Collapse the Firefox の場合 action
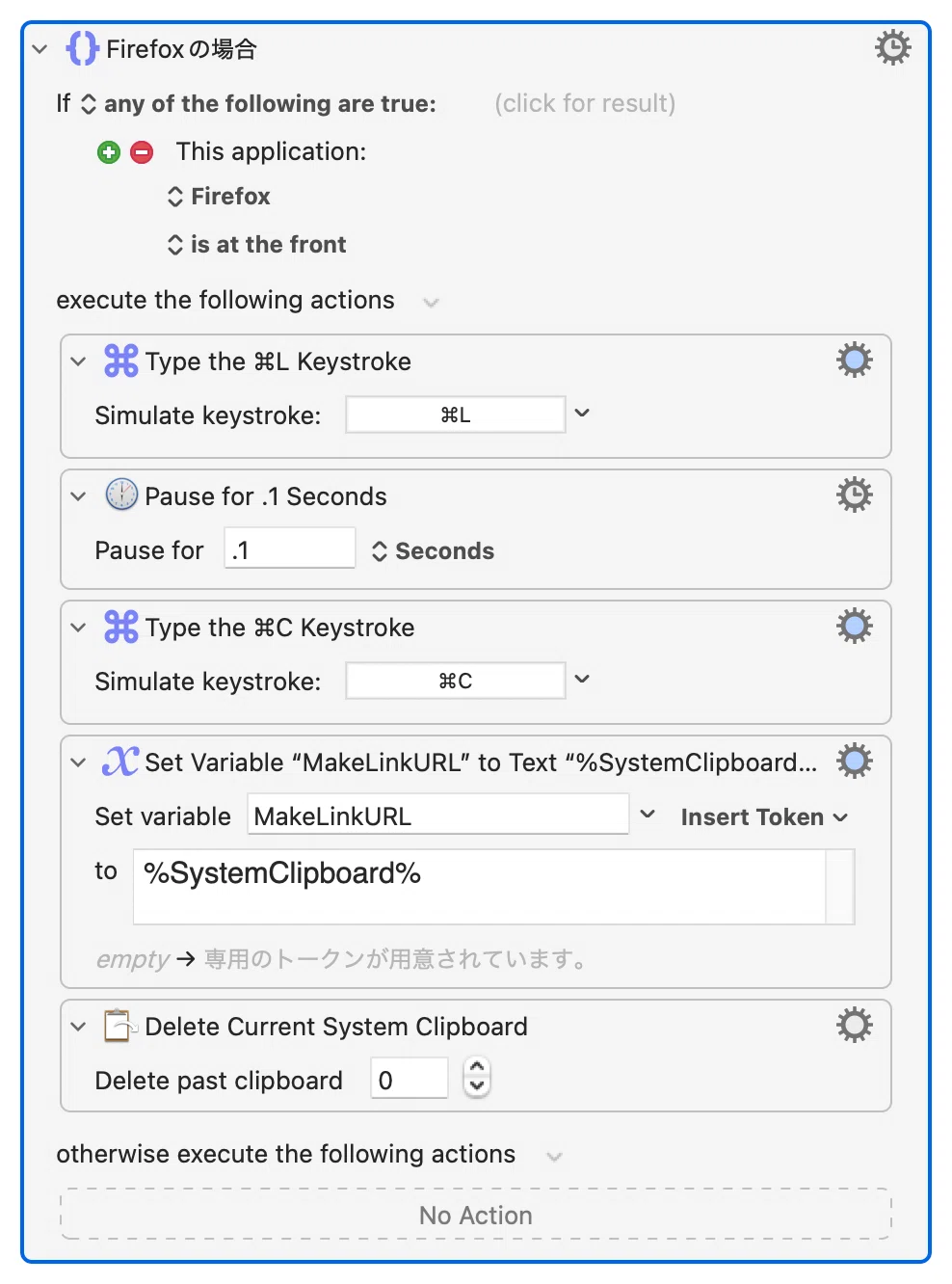Screen dimensions: 952x1284 tap(40, 48)
